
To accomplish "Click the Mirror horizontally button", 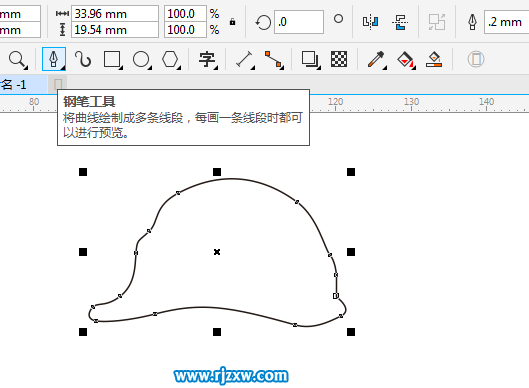I will click(370, 22).
